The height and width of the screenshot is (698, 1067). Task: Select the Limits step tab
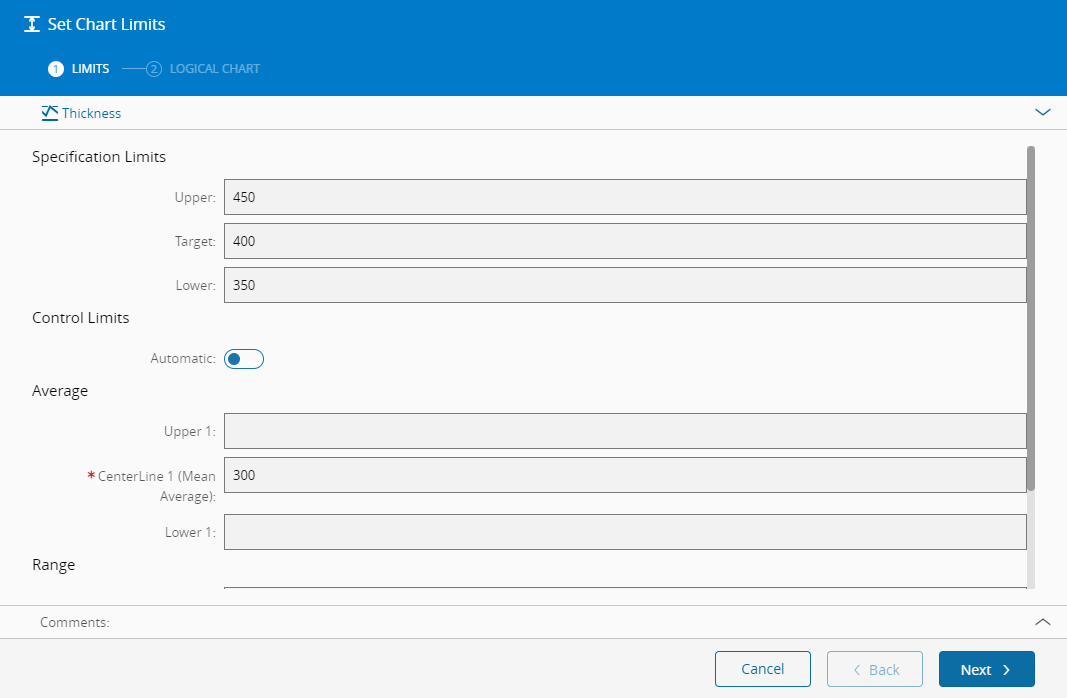point(90,69)
